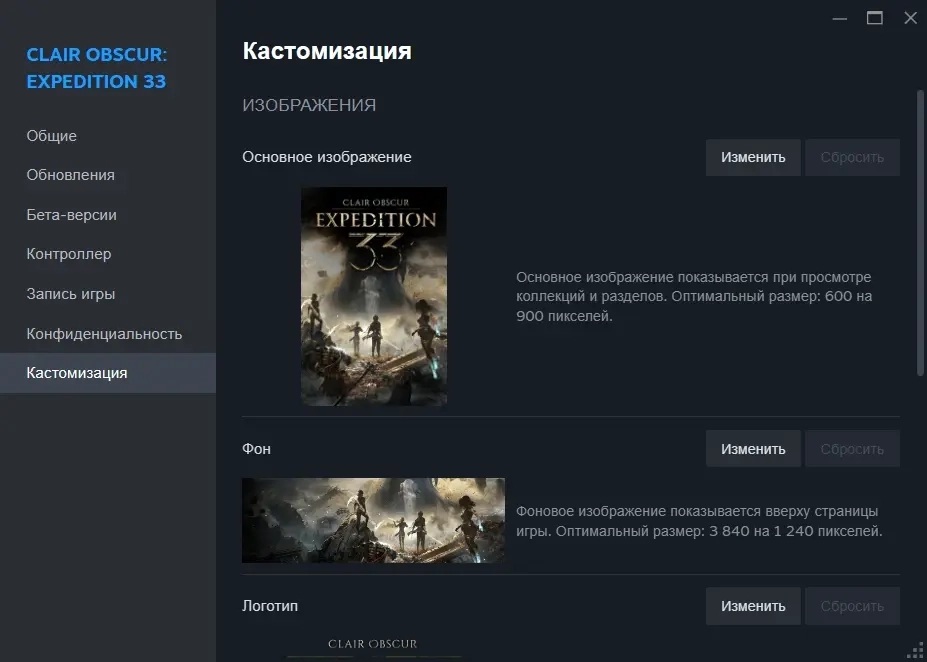Viewport: 927px width, 662px height.
Task: Go to the Обновления section
Action: coord(70,176)
